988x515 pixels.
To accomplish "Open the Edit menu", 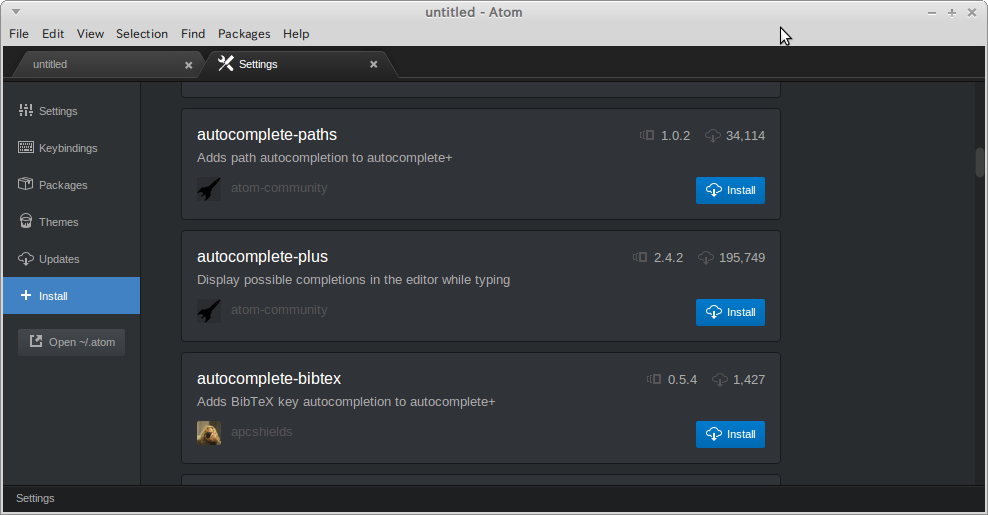I will [53, 34].
